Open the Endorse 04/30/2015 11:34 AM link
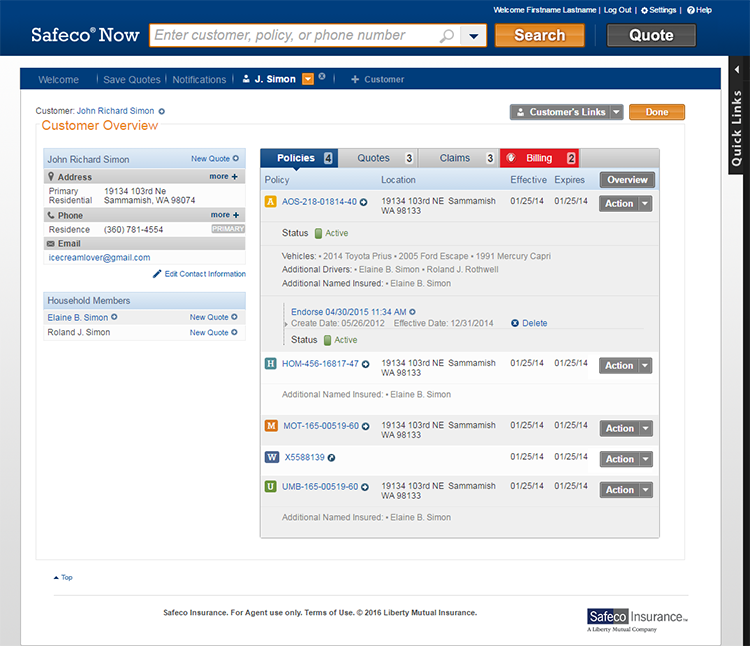Image resolution: width=750 pixels, height=646 pixels. click(x=348, y=312)
